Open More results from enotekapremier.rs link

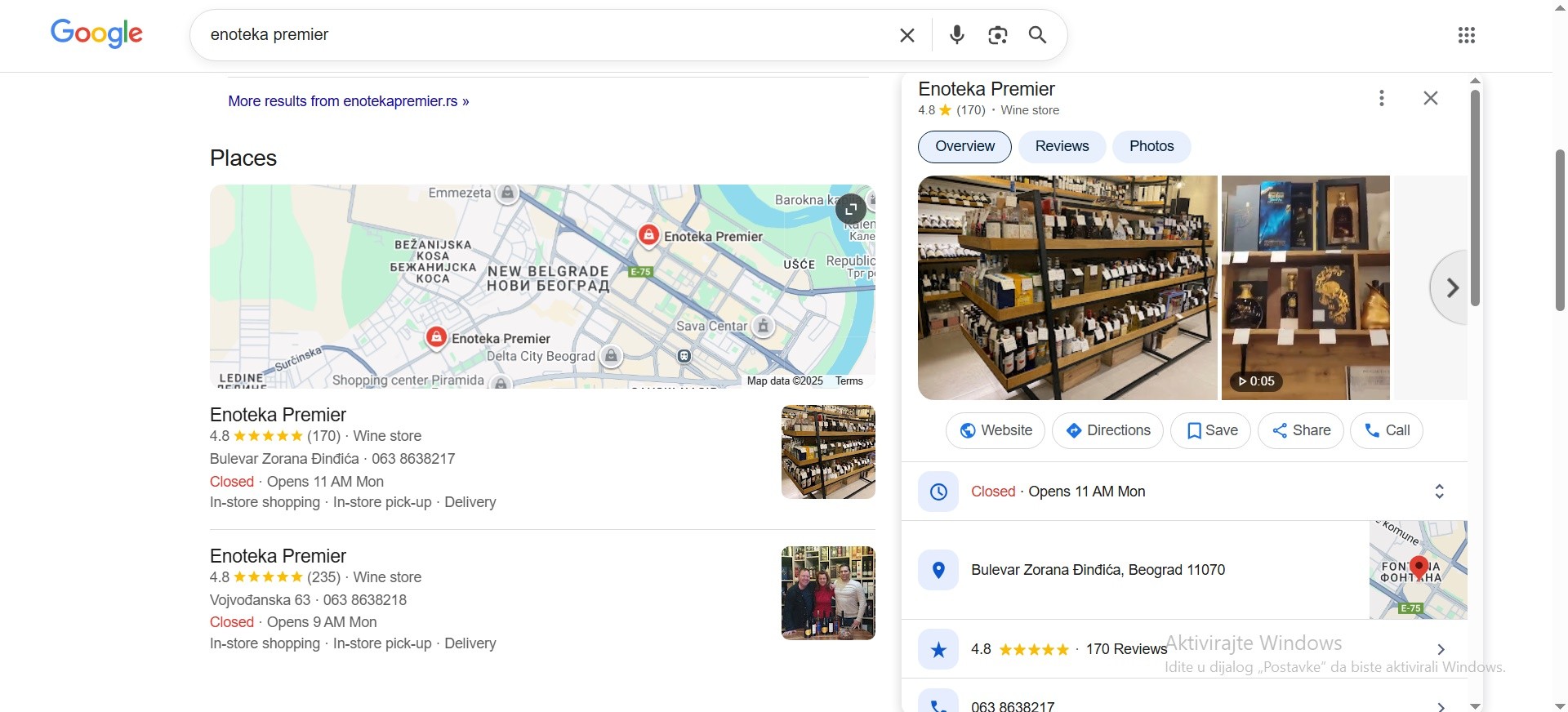point(349,101)
